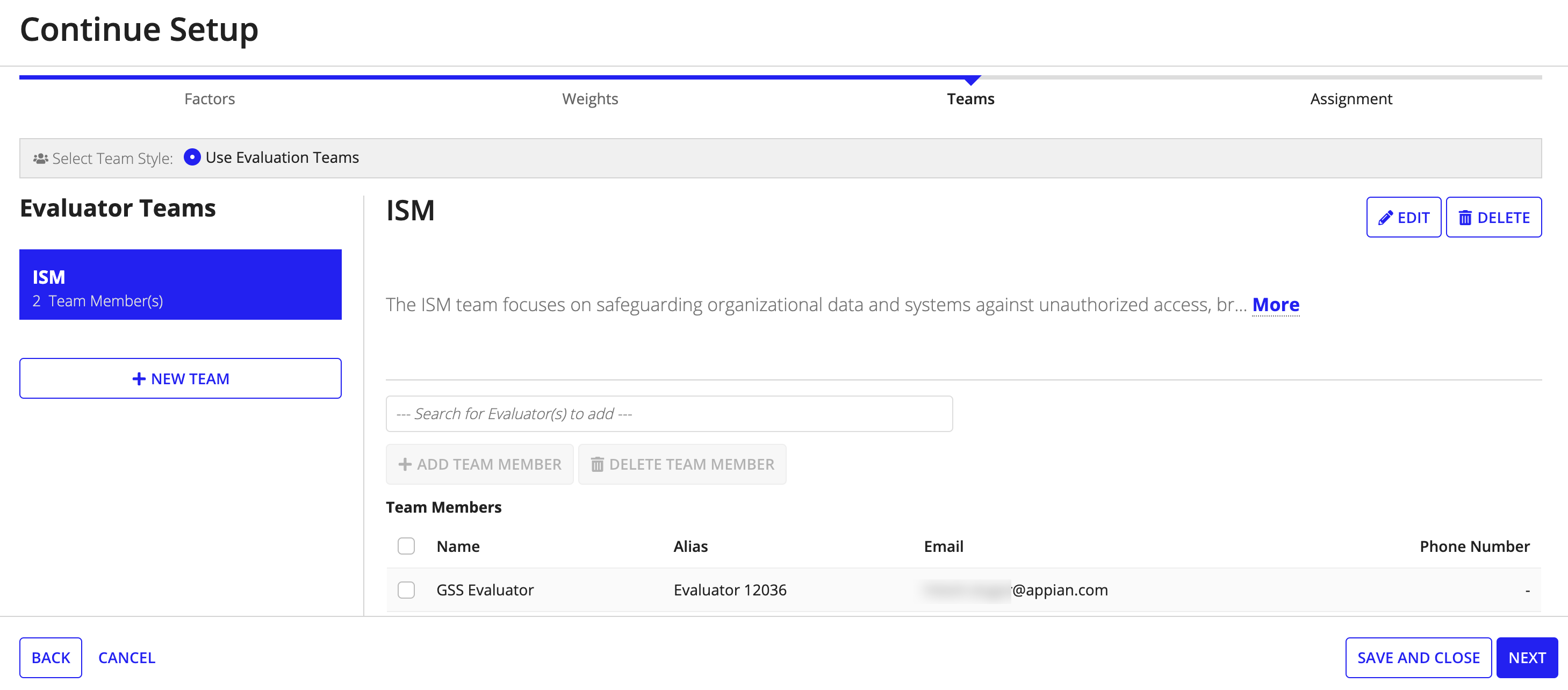Click the @appian.com email cell
Viewport: 1568px width, 690px height.
1015,590
